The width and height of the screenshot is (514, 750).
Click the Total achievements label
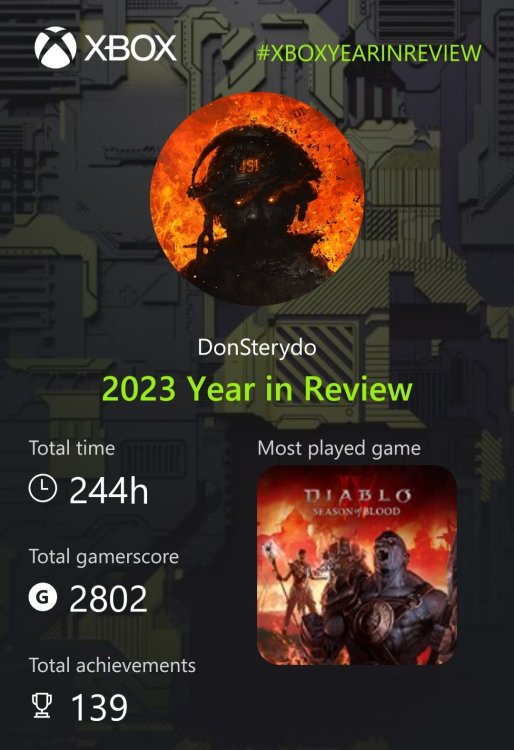[x=112, y=665]
